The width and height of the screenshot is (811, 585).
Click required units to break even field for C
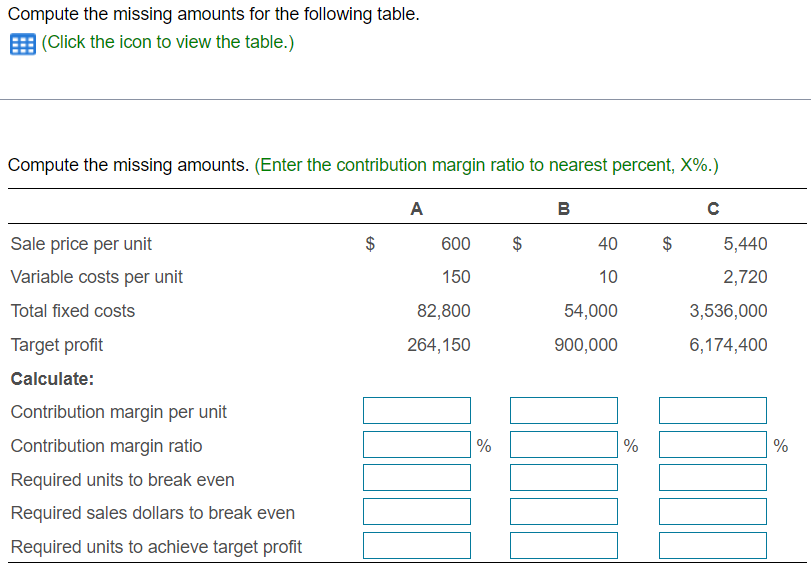pos(712,477)
